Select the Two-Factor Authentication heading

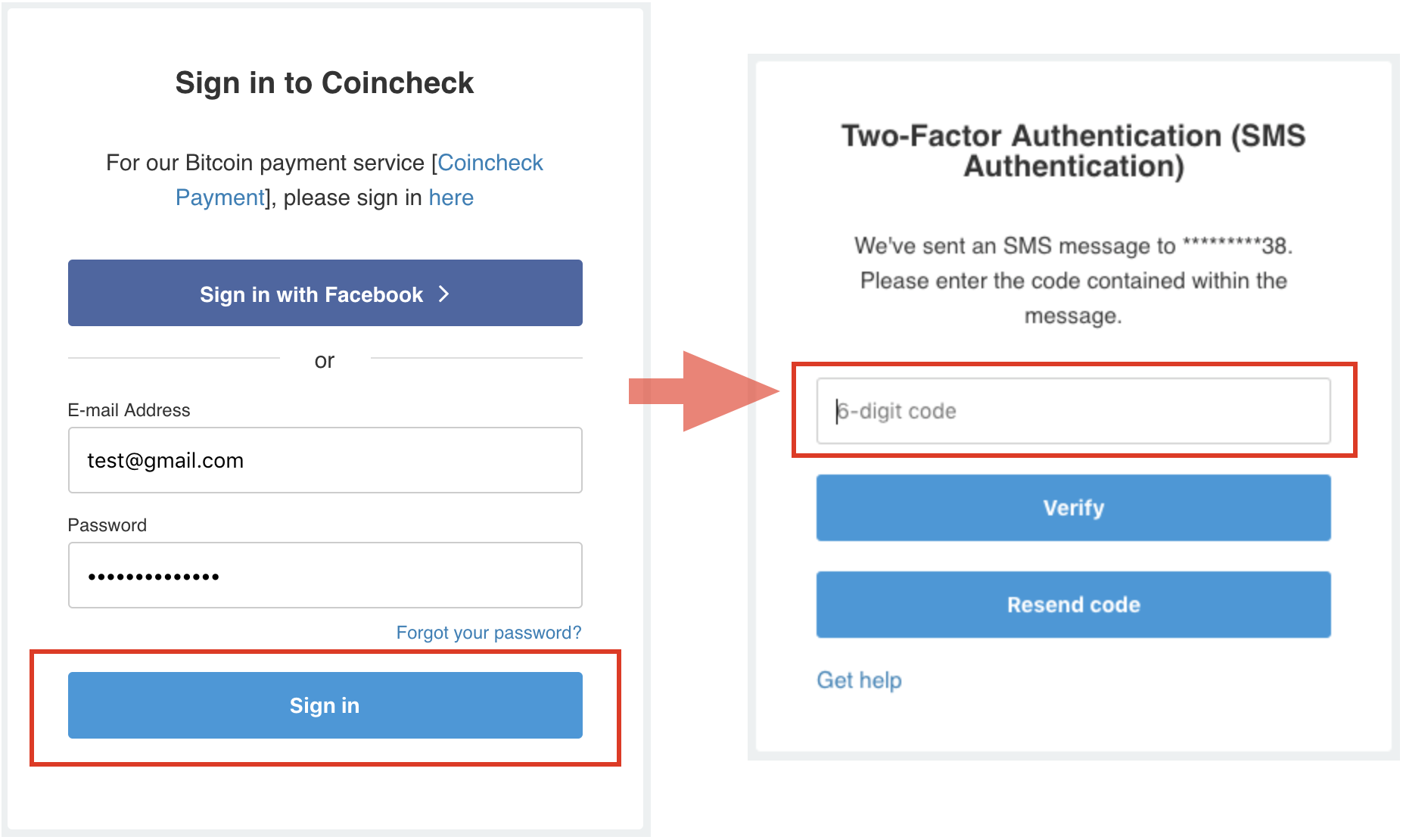(1073, 151)
